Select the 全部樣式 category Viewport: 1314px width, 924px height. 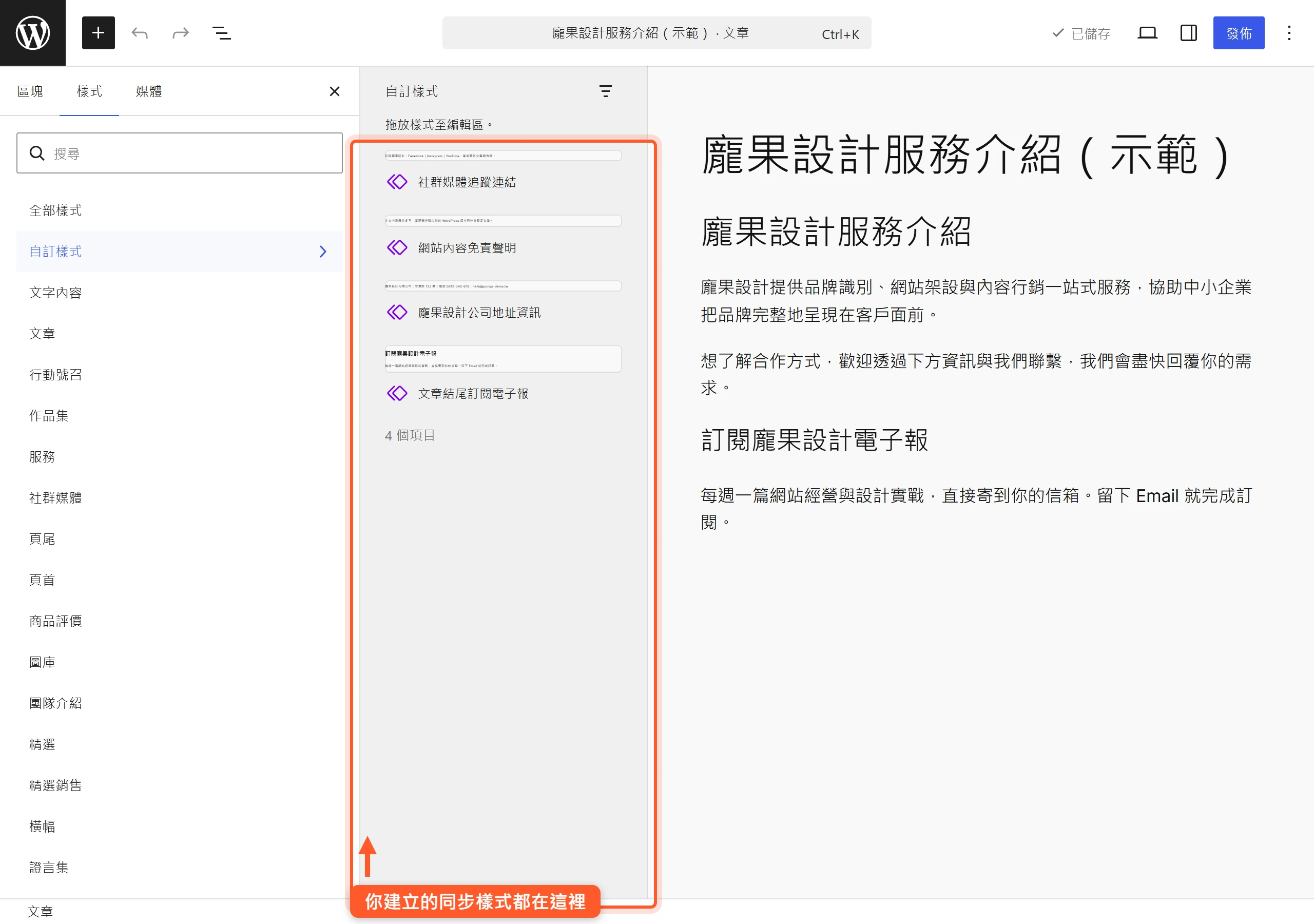tap(179, 210)
